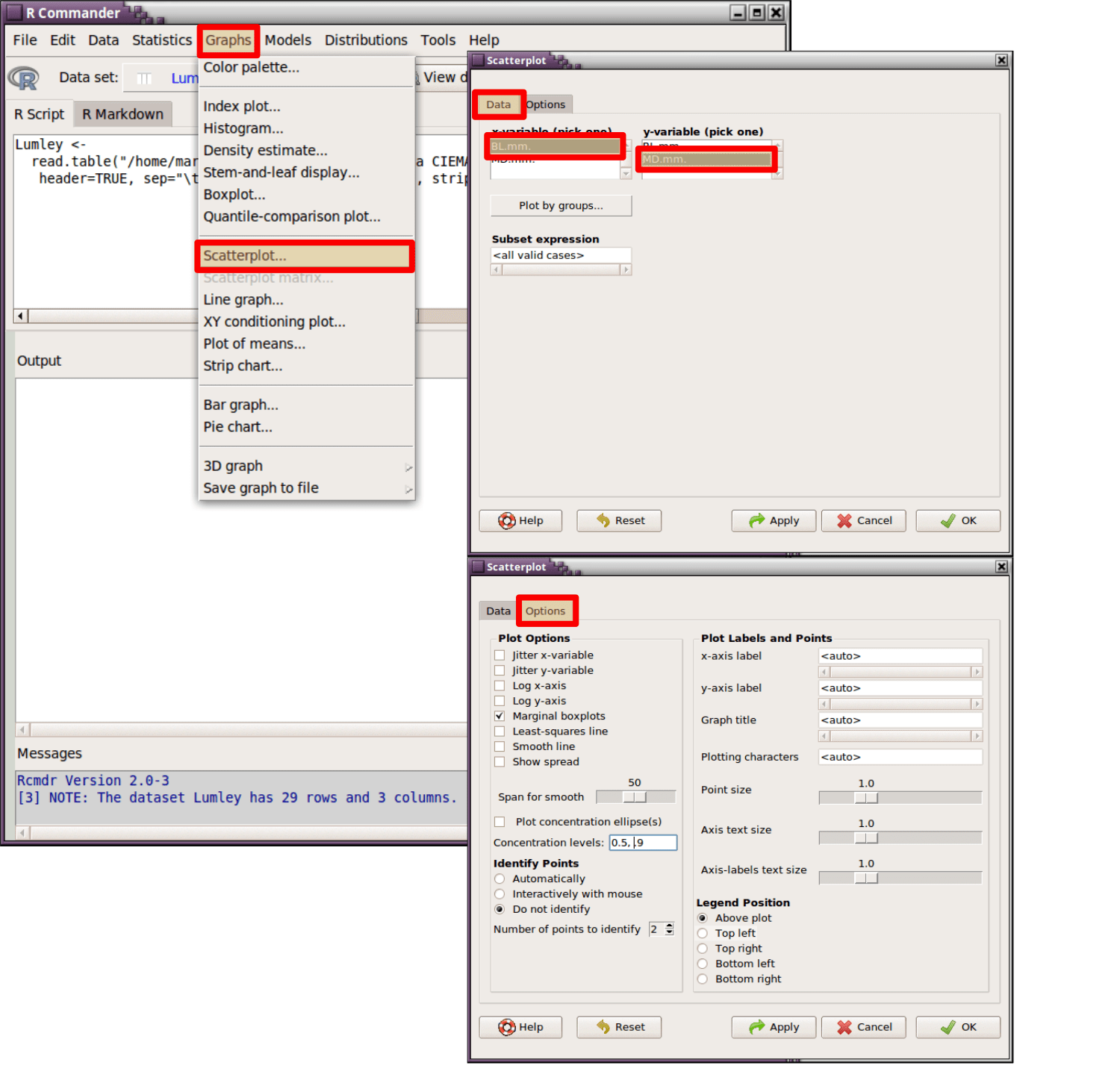Toggle Log x-axis checkbox

coord(500,686)
